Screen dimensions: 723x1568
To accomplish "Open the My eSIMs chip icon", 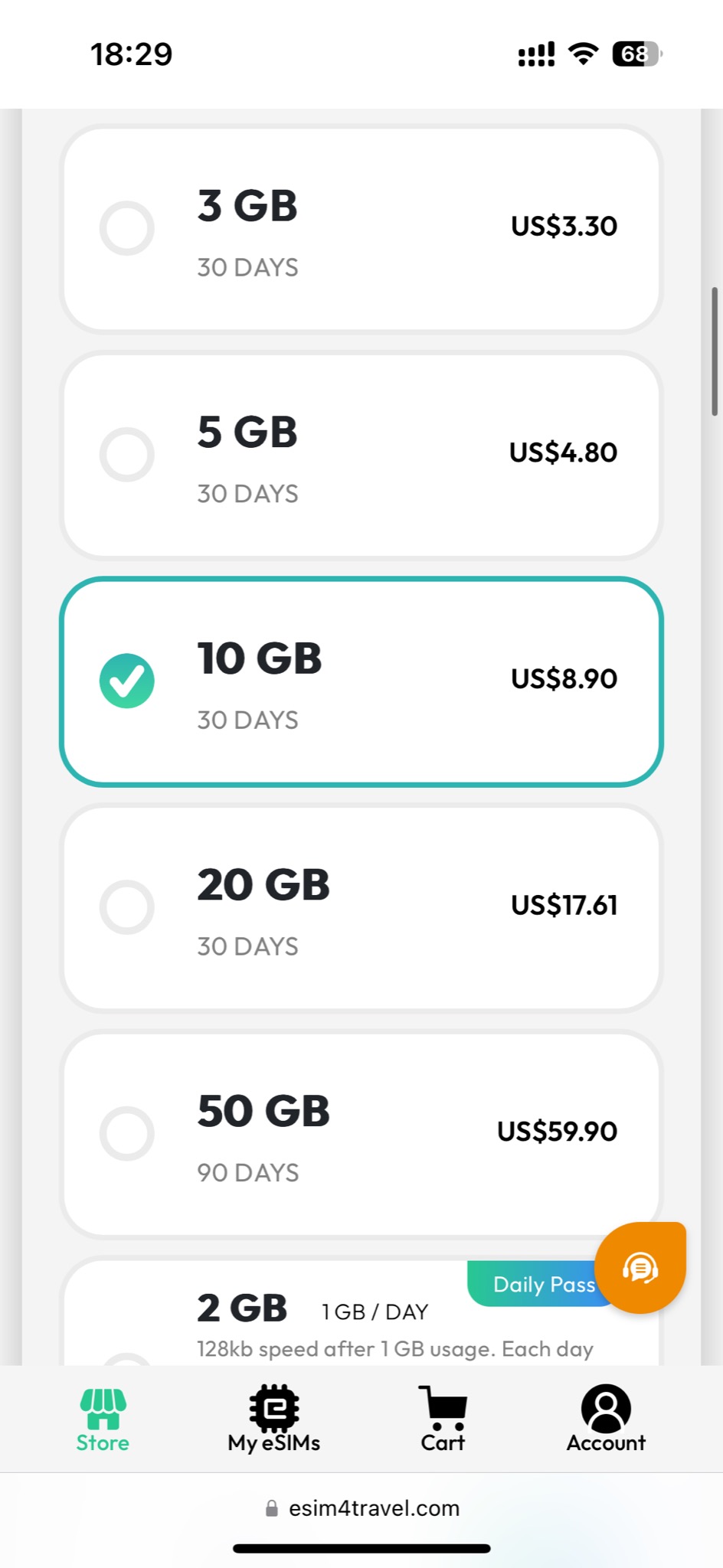I will tap(273, 1407).
